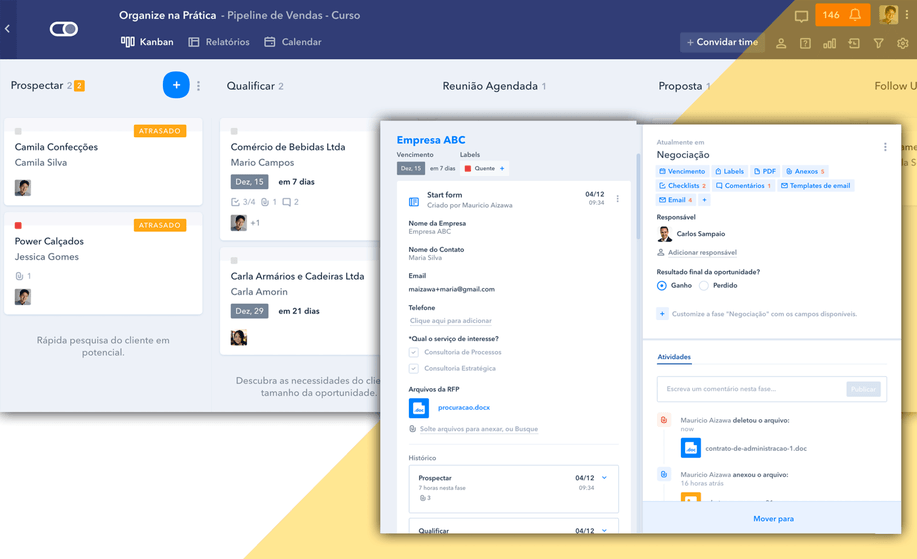The image size is (917, 559).
Task: Click the help question mark icon
Action: (805, 43)
